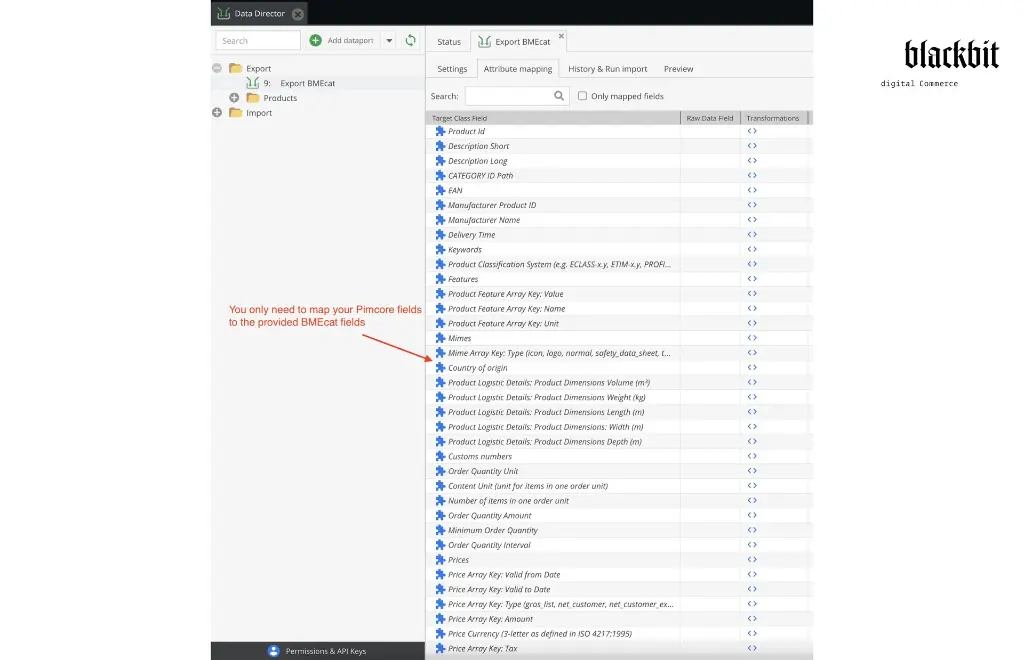
Task: Open transformation code icon for Country of origin
Action: click(x=752, y=368)
